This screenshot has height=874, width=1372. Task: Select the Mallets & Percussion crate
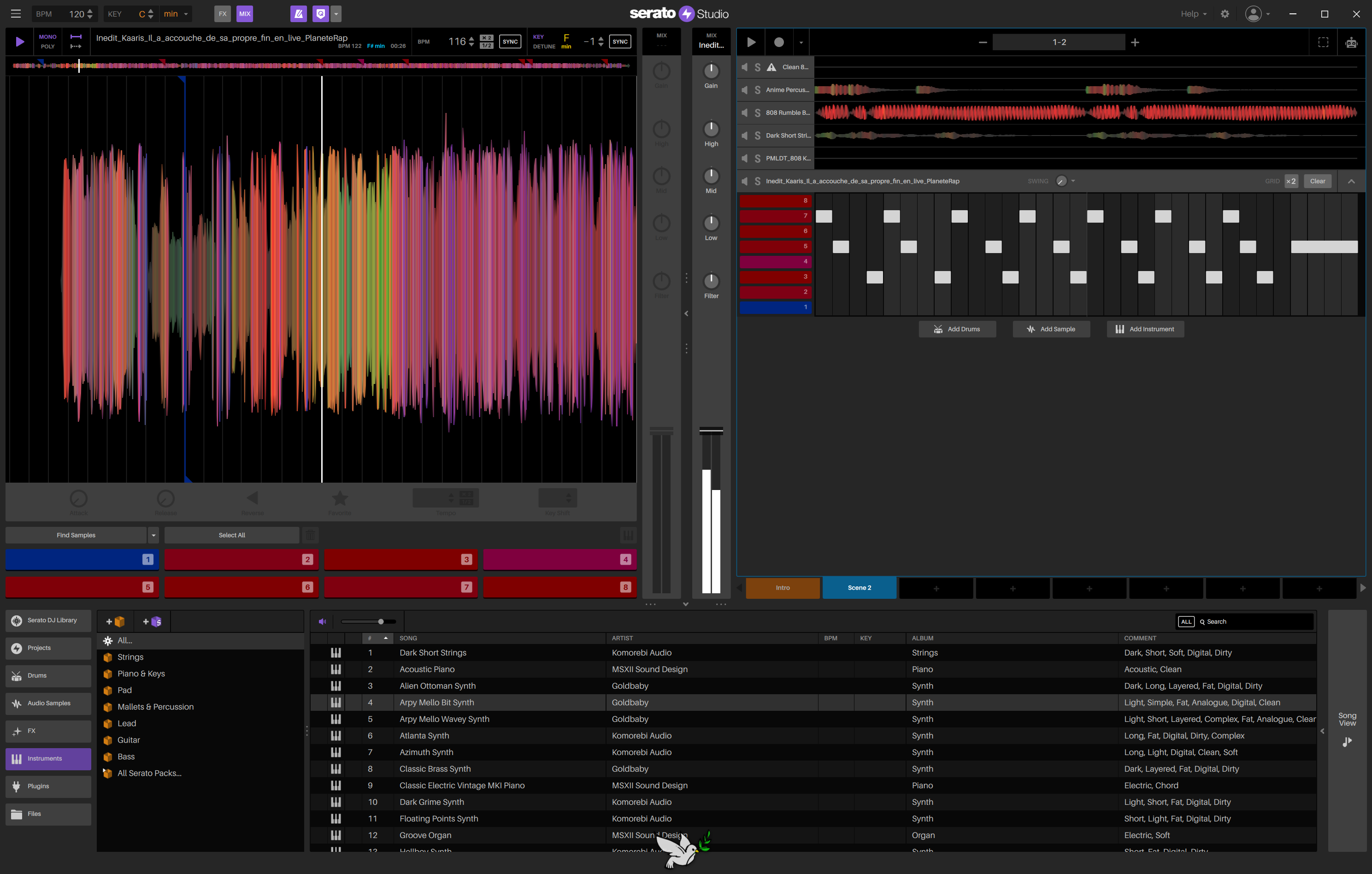coord(156,707)
